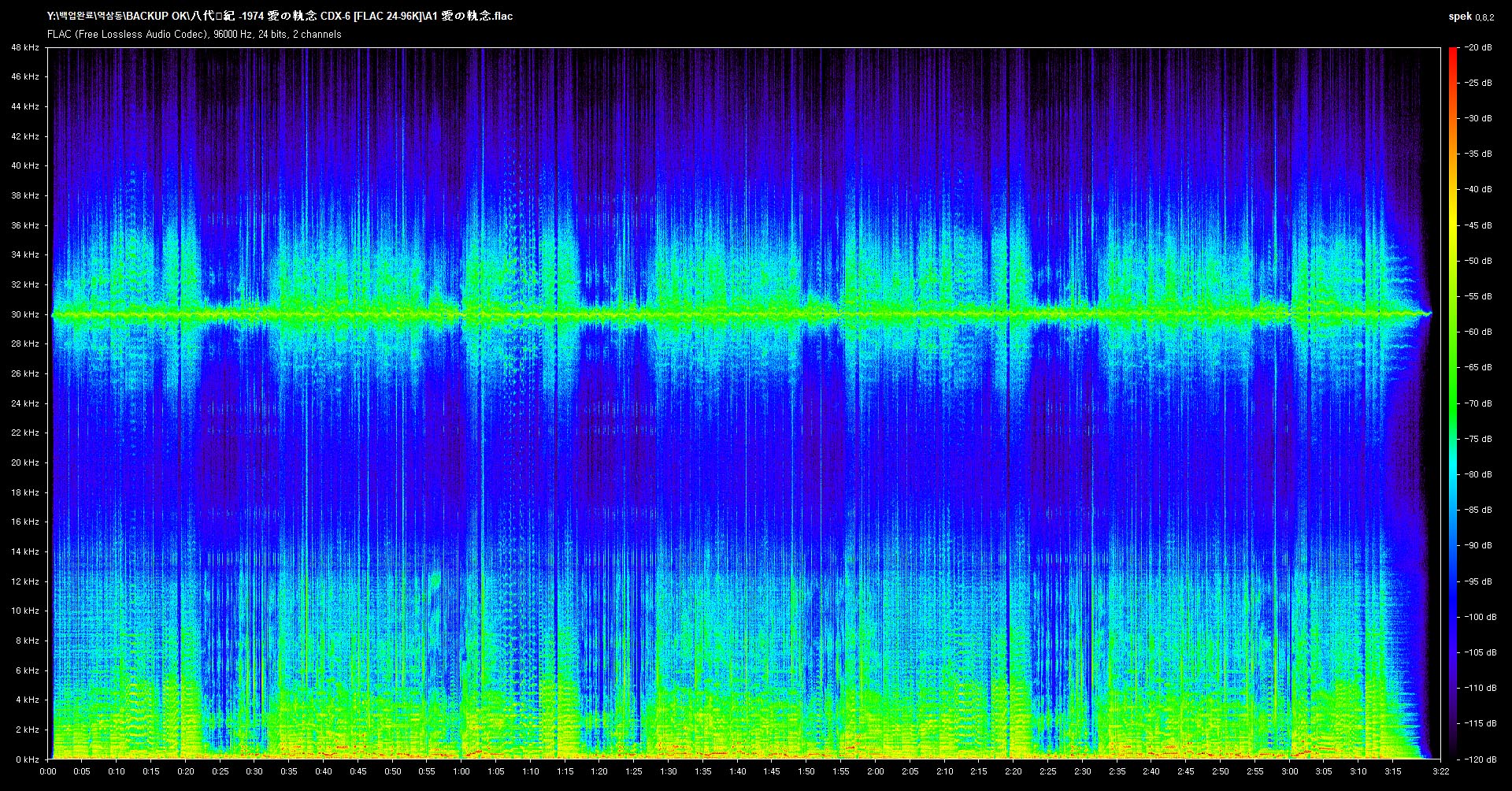Click the 2:30 time axis label

click(x=1083, y=771)
